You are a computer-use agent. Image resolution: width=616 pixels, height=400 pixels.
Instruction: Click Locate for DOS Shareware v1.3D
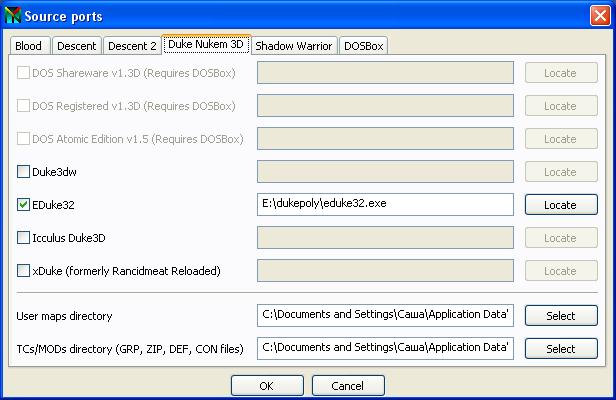(561, 73)
